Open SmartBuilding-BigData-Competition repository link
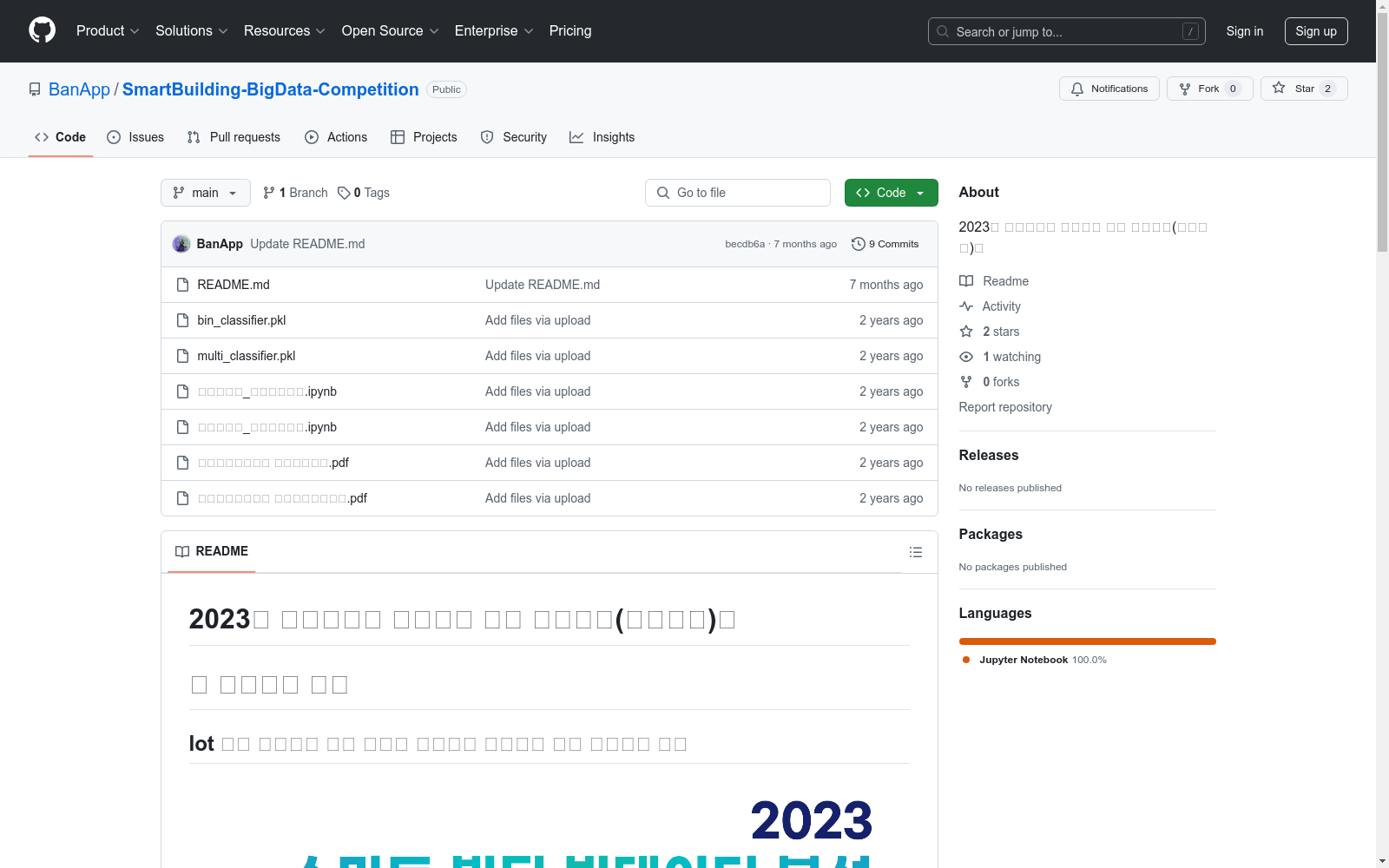This screenshot has width=1389, height=868. [271, 89]
